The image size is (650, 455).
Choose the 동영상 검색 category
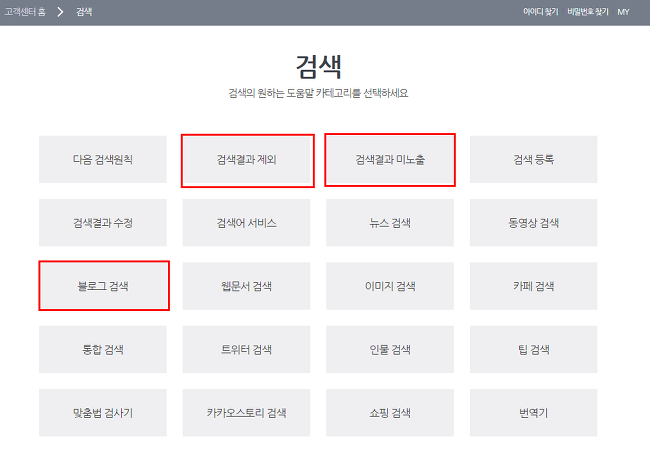(534, 223)
